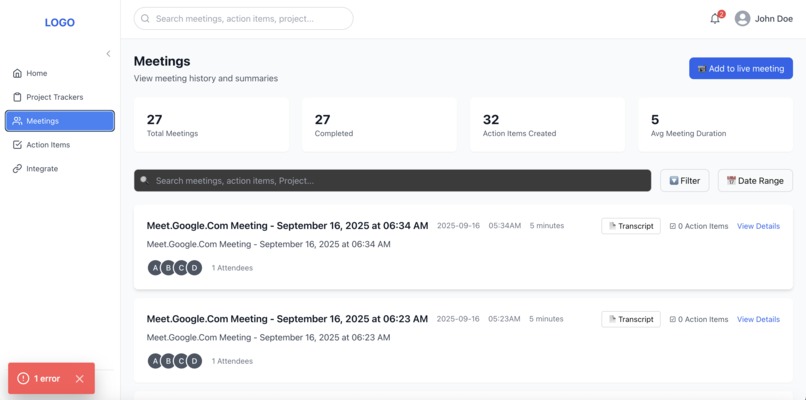Click the error alert circle icon
The width and height of the screenshot is (806, 400).
(23, 379)
